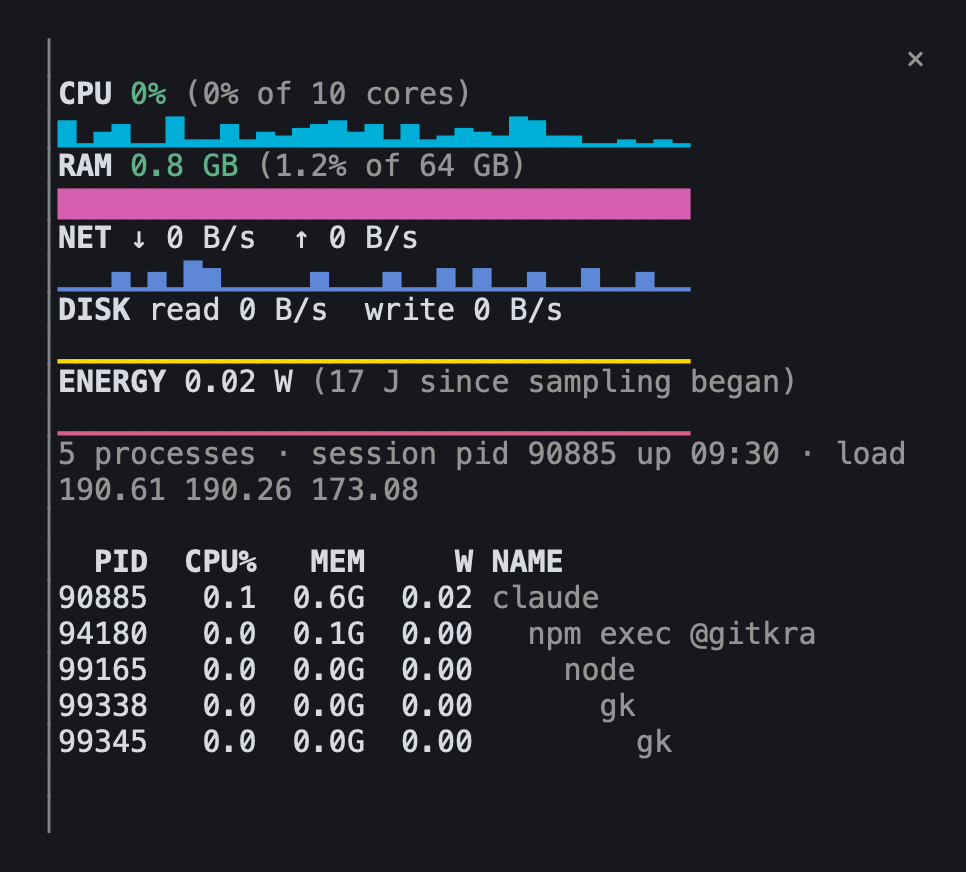Click the PID column header
966x872 pixels.
coord(121,562)
